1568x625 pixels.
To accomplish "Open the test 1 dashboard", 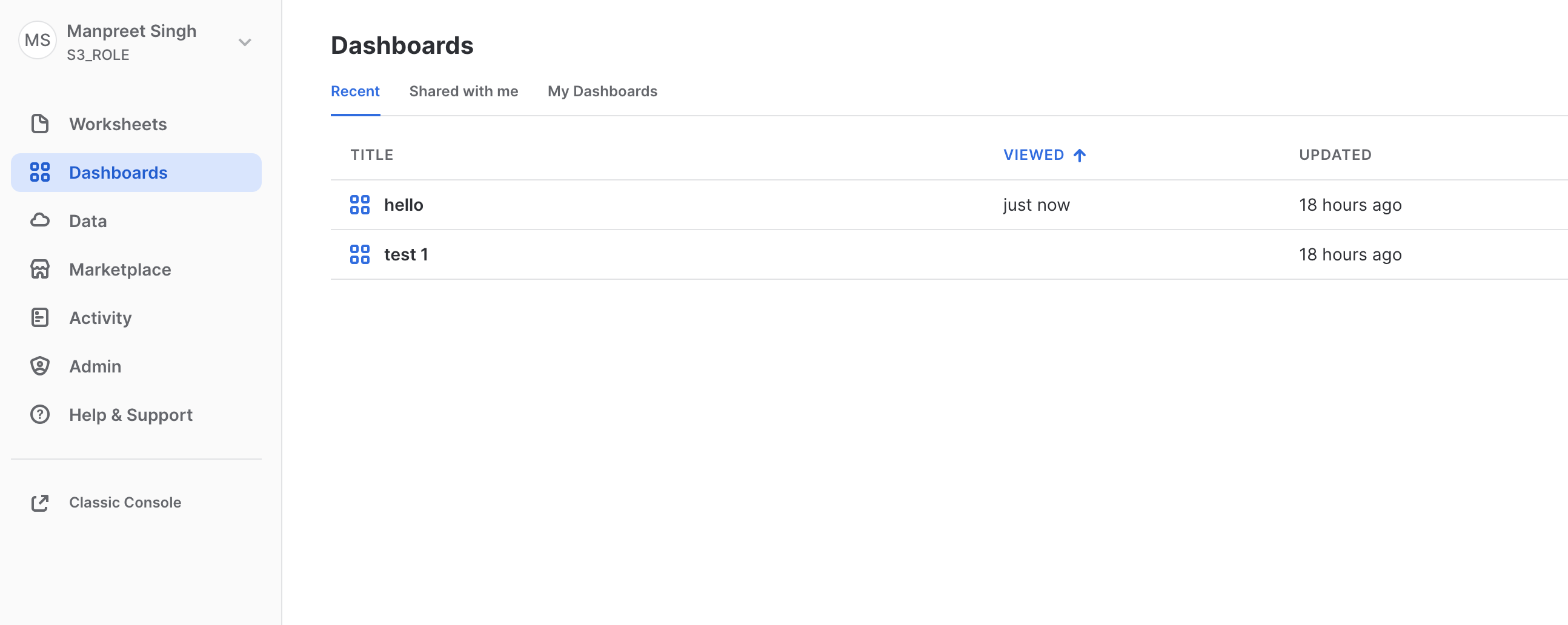I will (406, 254).
